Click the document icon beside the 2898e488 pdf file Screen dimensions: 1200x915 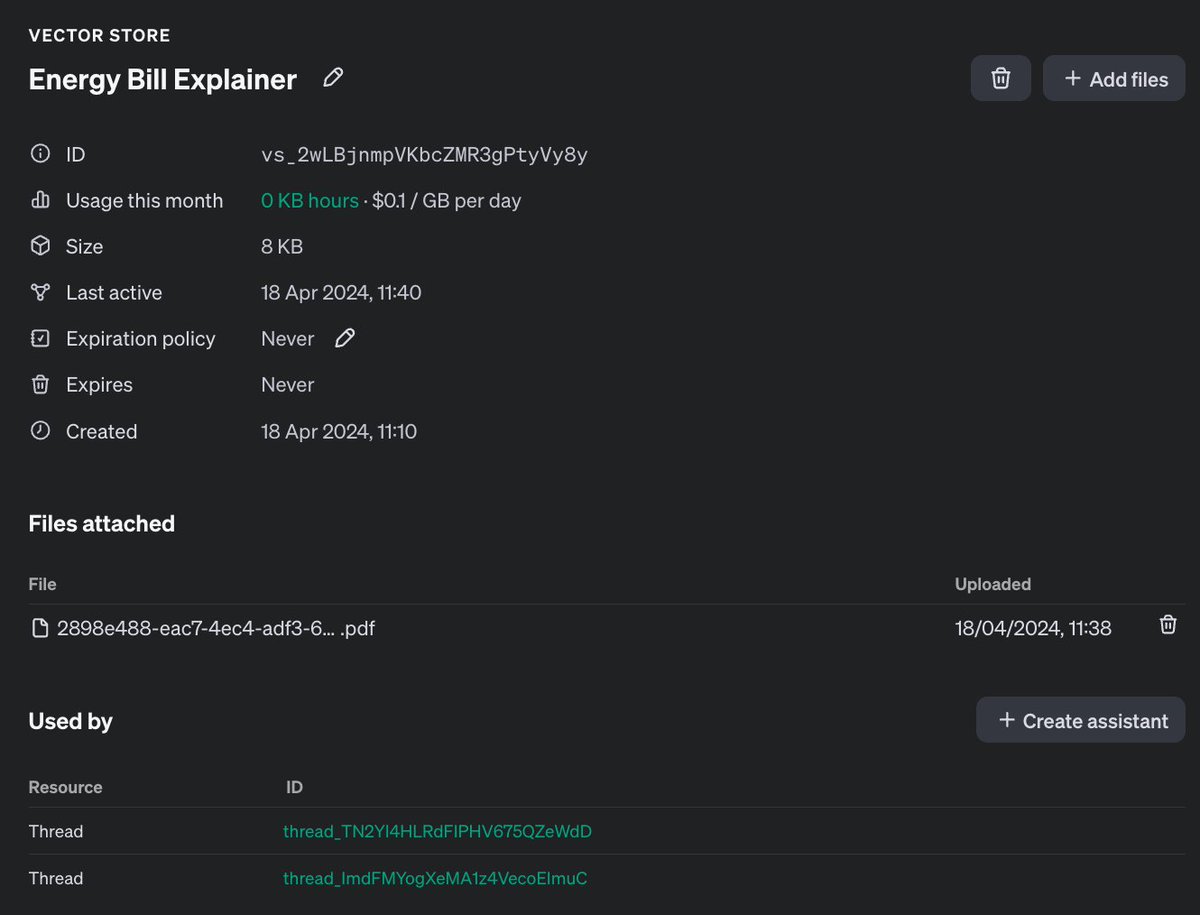[40, 628]
